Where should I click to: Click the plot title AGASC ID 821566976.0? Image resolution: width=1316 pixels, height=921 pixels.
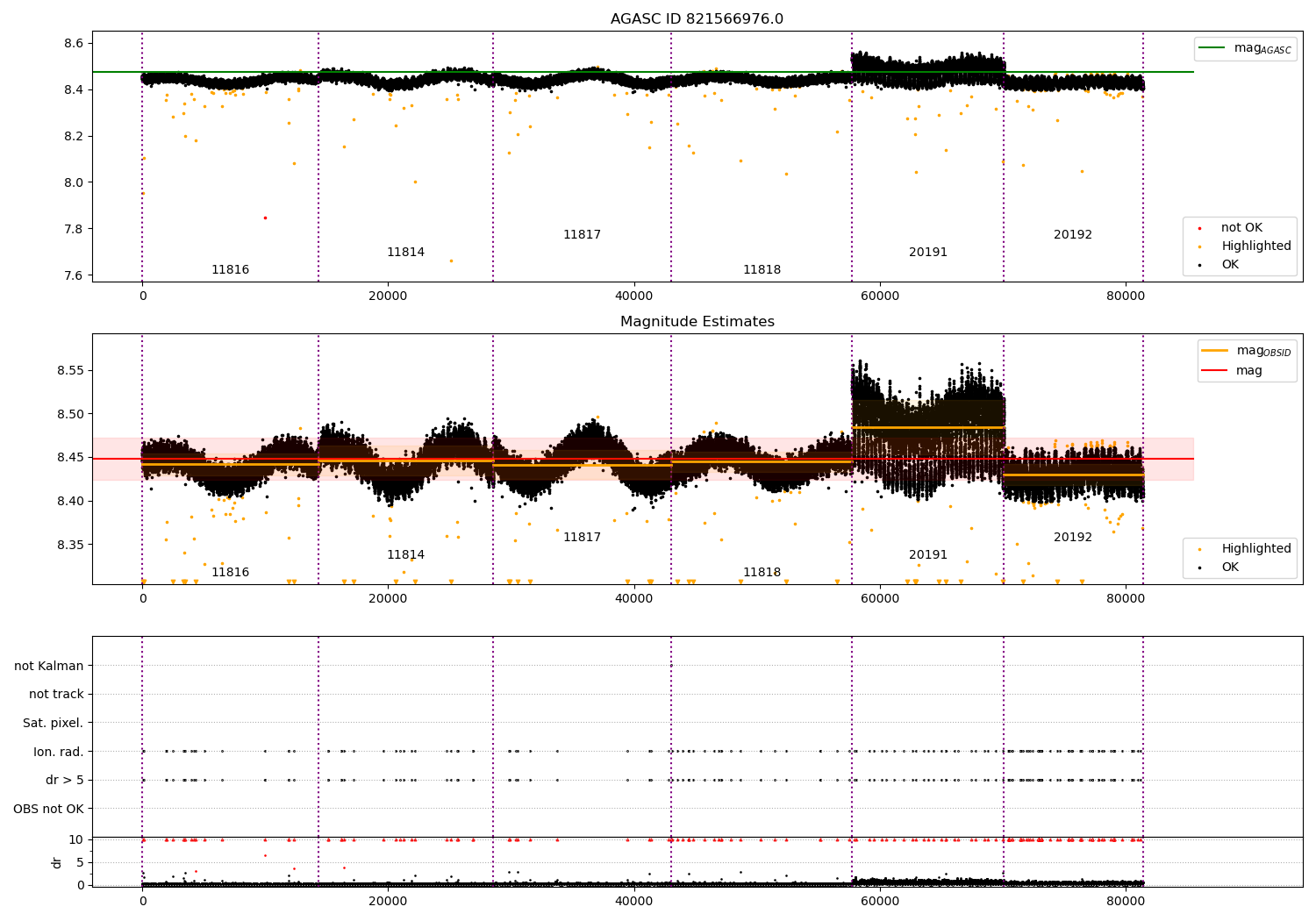697,19
